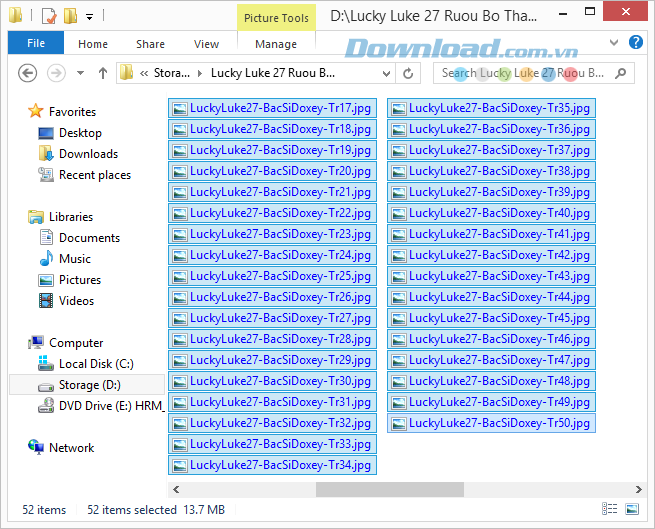Click the Back navigation arrow

pos(28,74)
